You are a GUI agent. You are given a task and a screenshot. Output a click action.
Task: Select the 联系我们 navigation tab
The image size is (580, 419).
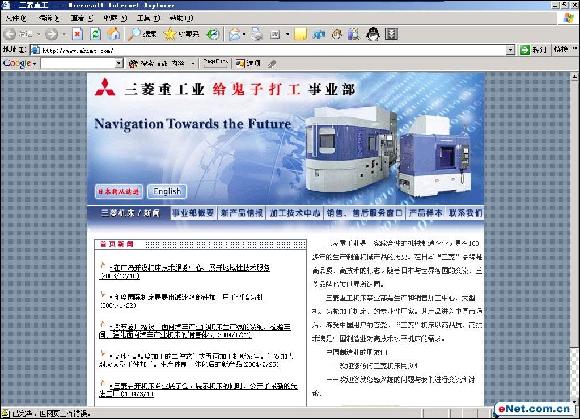point(465,213)
